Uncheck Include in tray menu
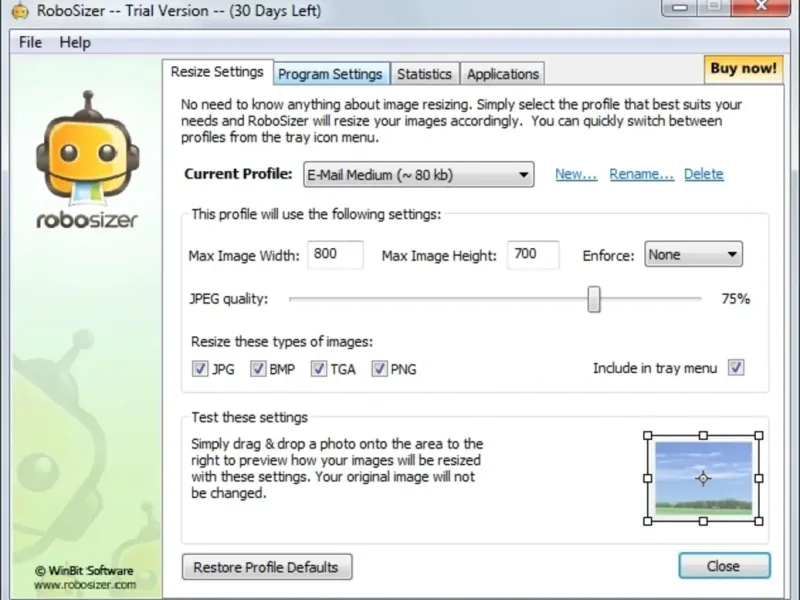Viewport: 800px width, 600px height. 736,367
